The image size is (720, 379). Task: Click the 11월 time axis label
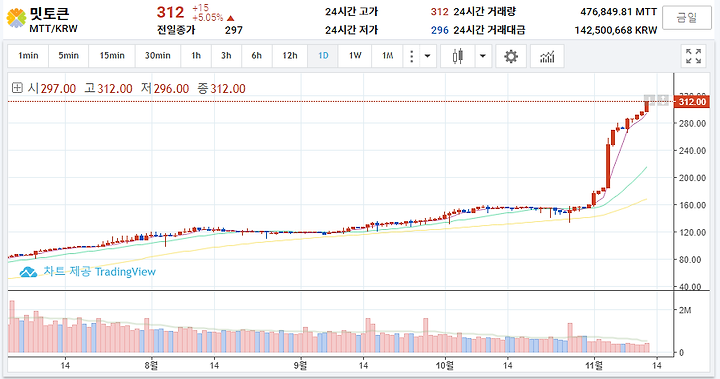(x=594, y=366)
